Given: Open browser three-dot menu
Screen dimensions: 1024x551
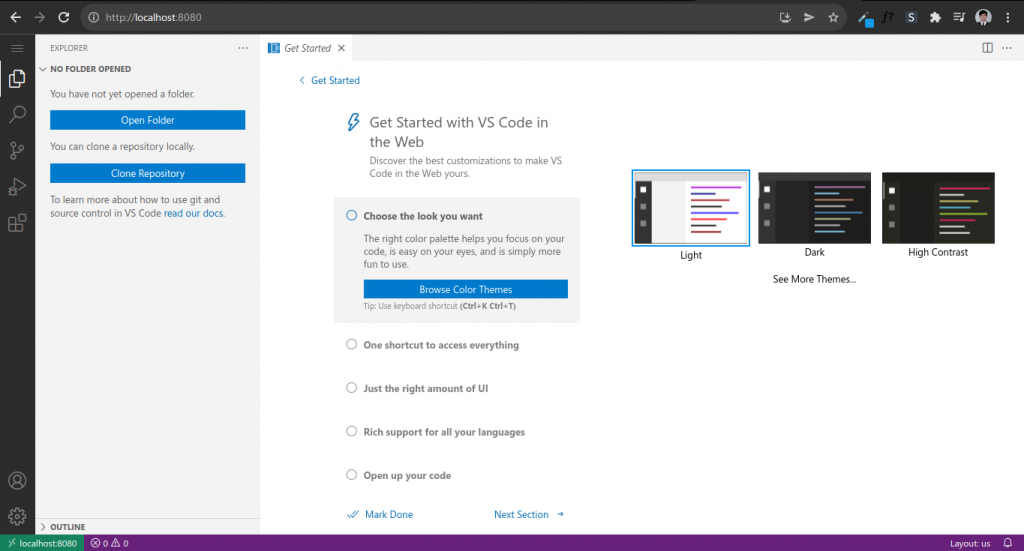Looking at the screenshot, I should (1008, 18).
